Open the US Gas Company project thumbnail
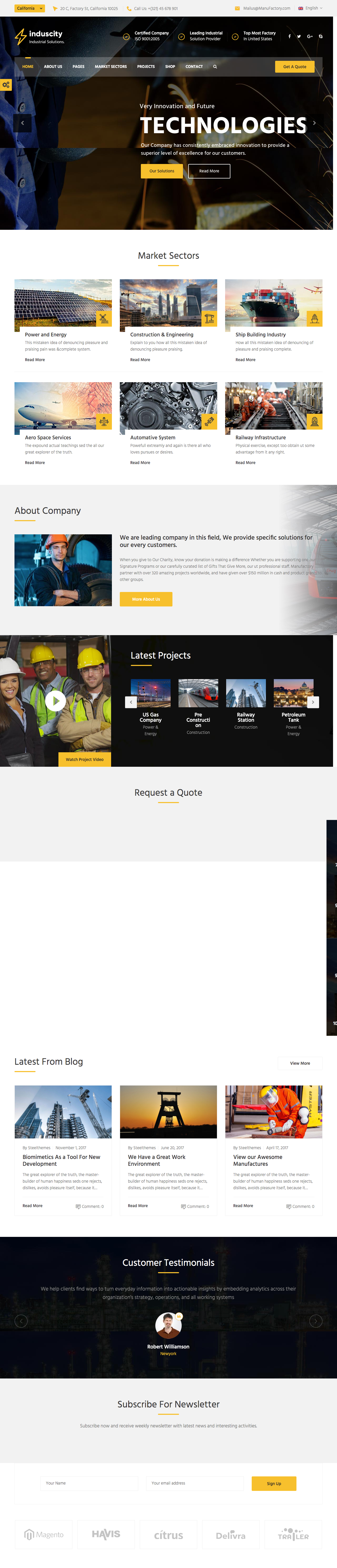 tap(151, 693)
